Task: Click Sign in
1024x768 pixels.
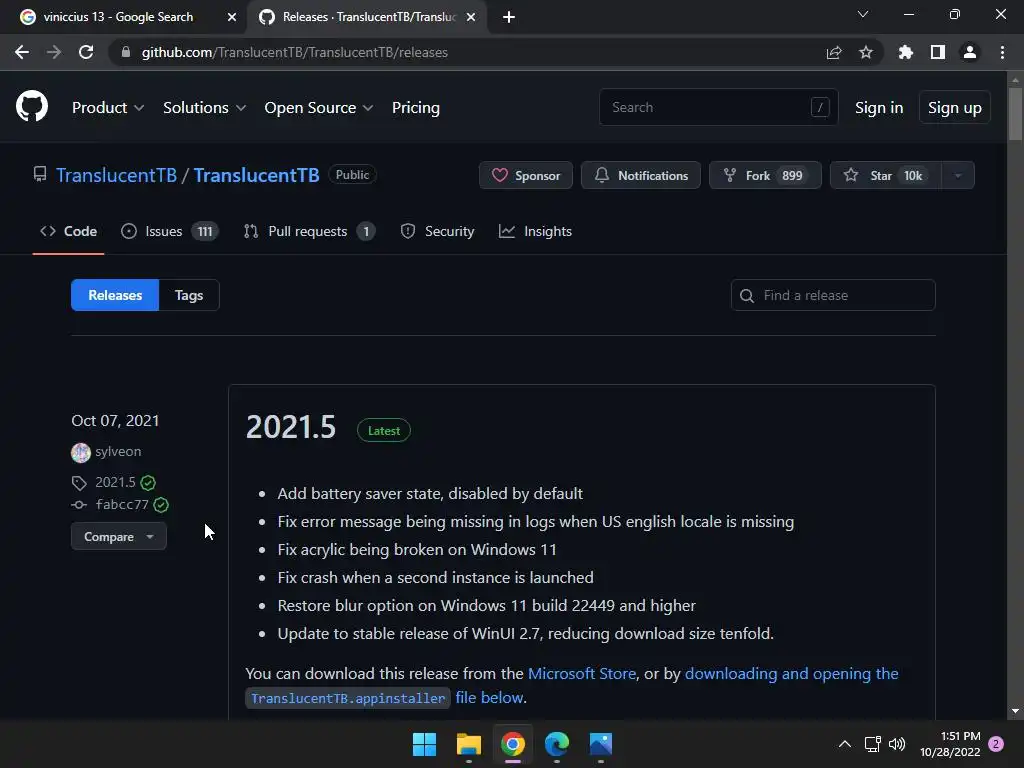Action: tap(879, 108)
